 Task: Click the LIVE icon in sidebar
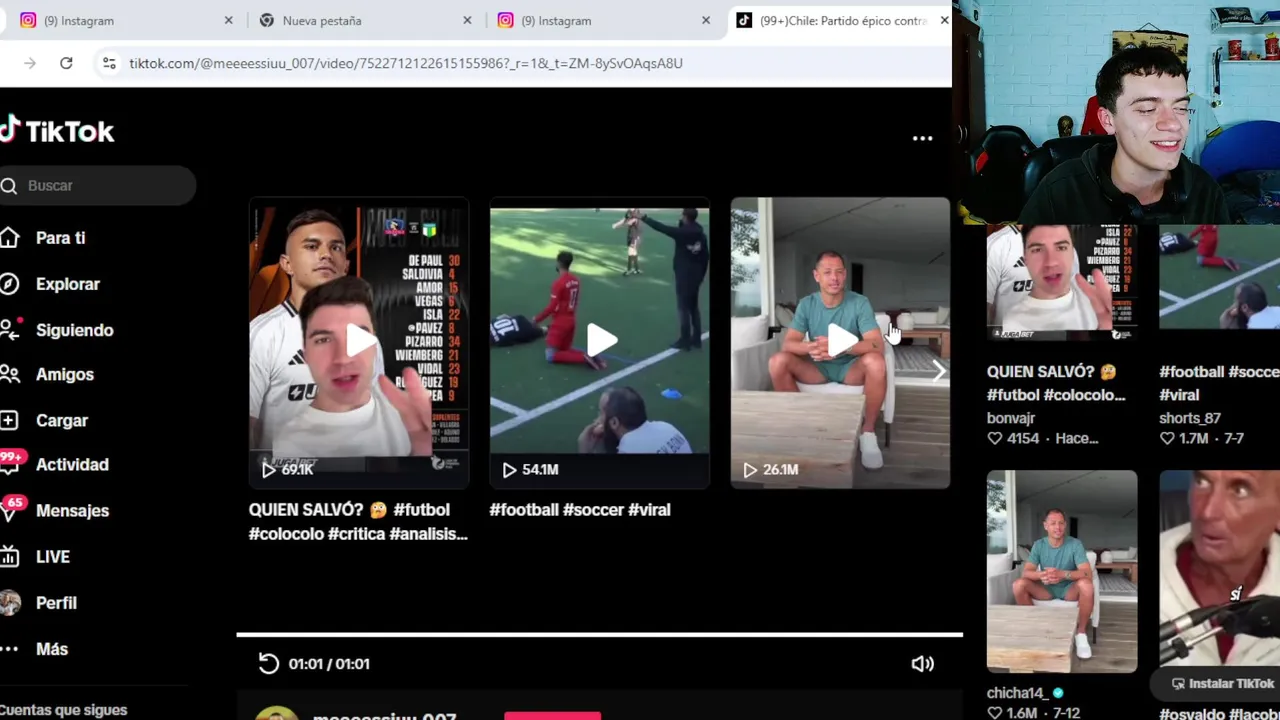click(x=9, y=556)
